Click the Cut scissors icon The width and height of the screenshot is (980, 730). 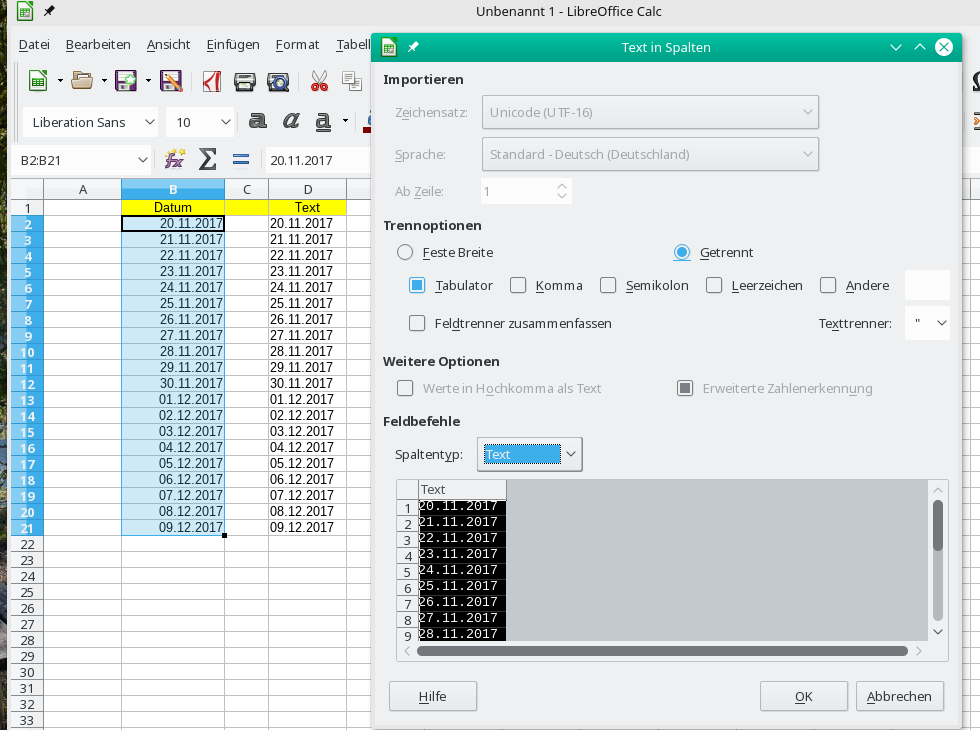(319, 81)
